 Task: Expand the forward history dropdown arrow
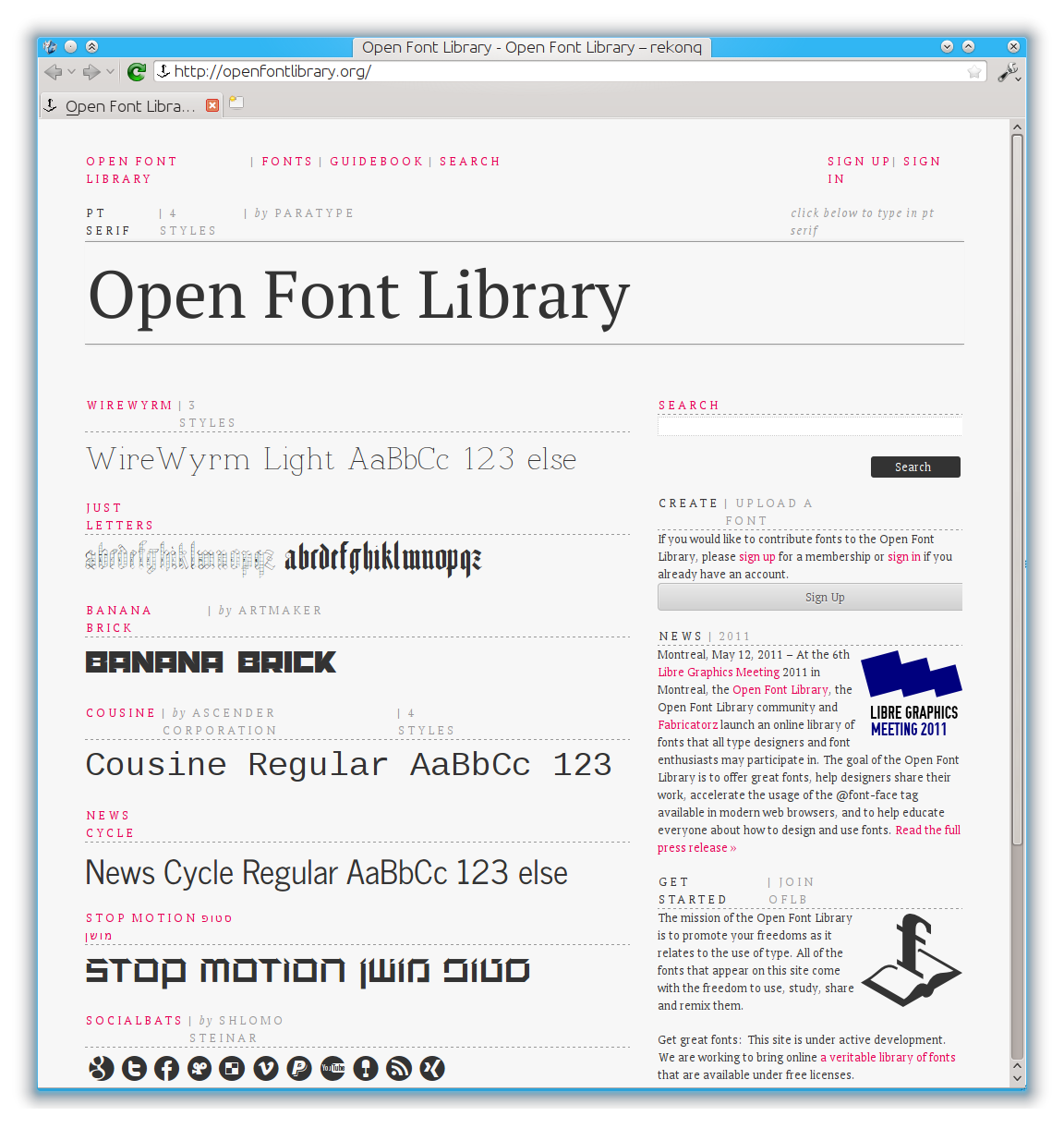tap(110, 72)
